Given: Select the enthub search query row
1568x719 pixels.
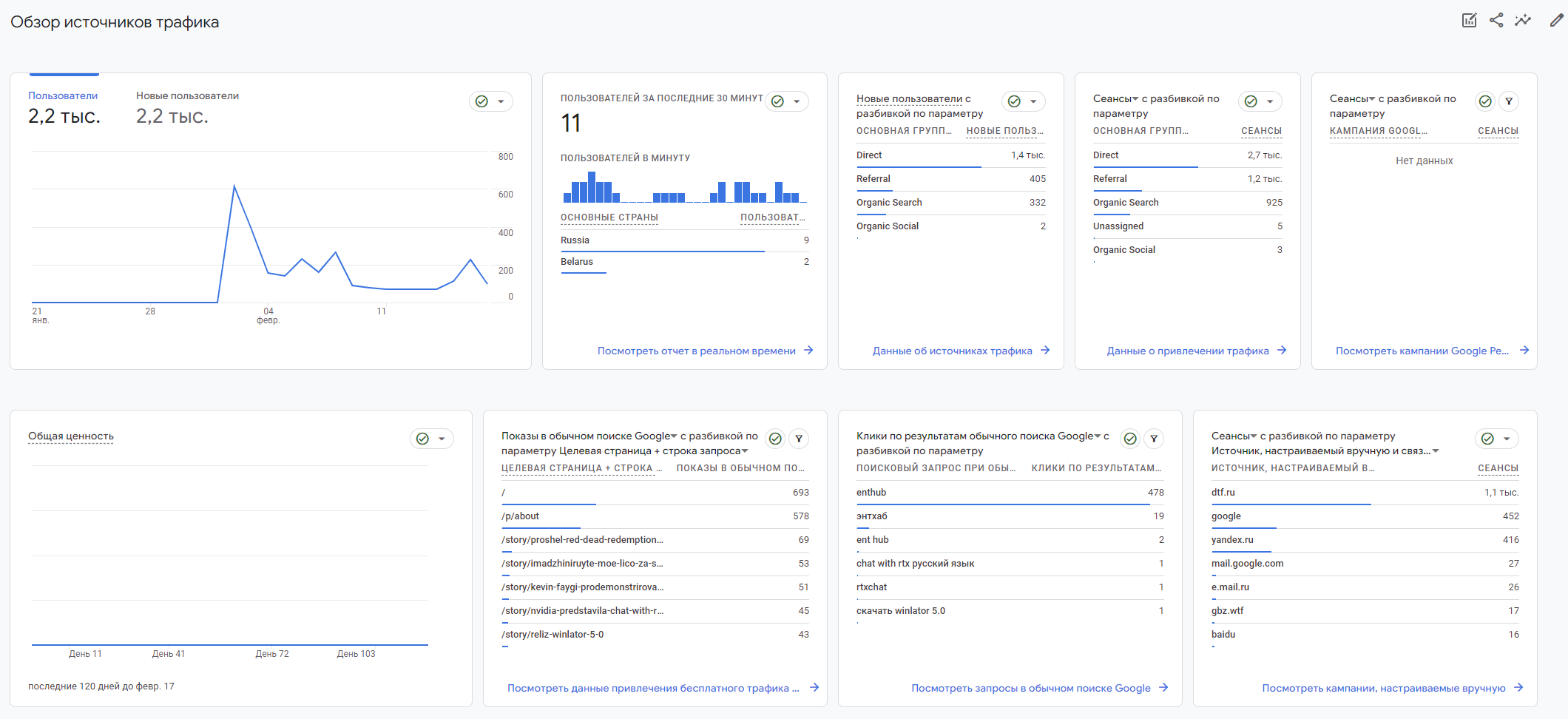Looking at the screenshot, I should pos(1010,493).
